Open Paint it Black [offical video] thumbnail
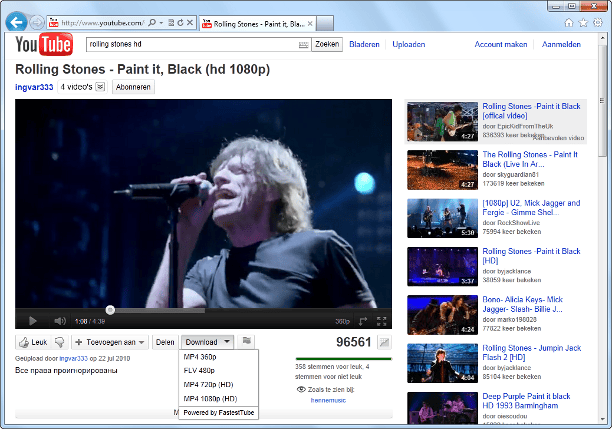Image resolution: width=612 pixels, height=429 pixels. tap(442, 121)
